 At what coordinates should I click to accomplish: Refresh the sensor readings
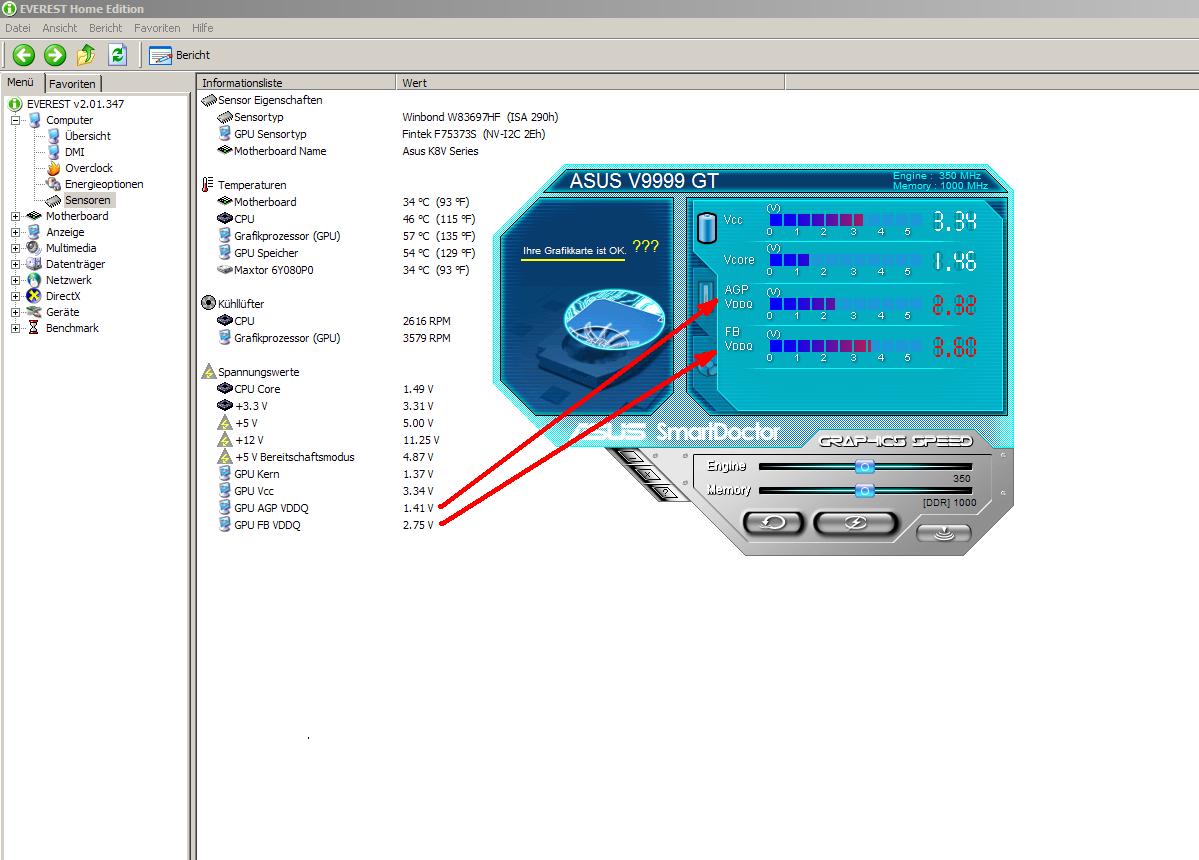point(117,55)
